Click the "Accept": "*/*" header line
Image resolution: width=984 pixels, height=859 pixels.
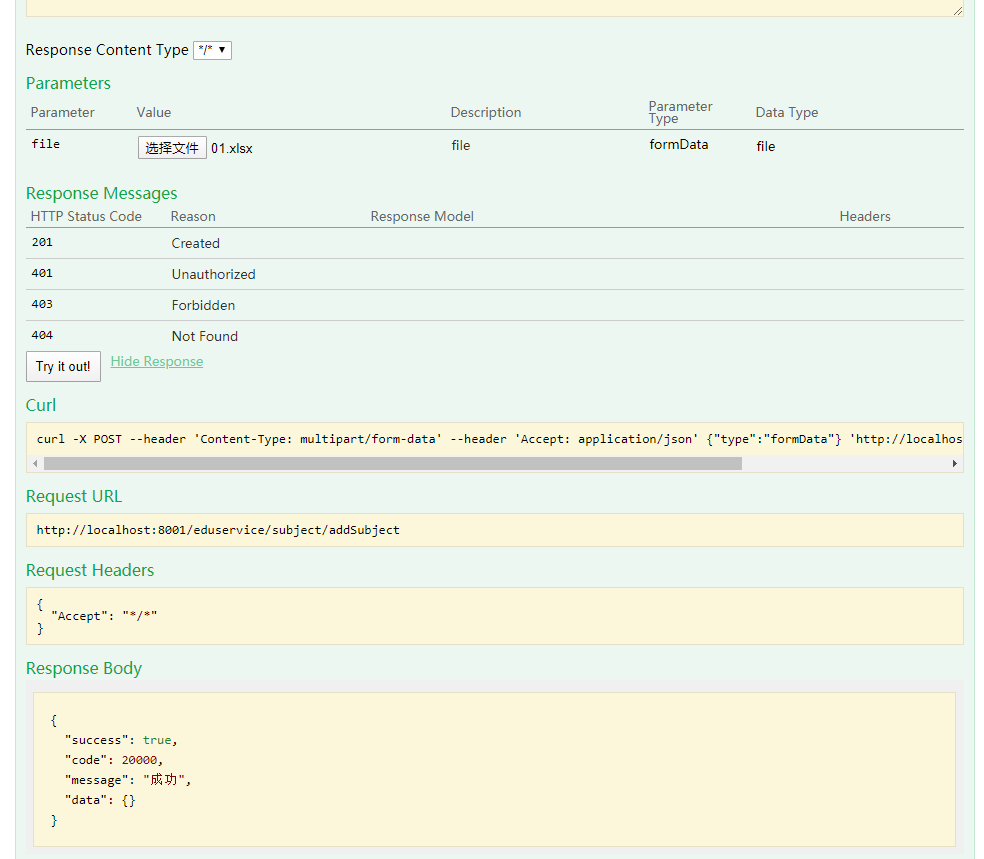coord(104,616)
